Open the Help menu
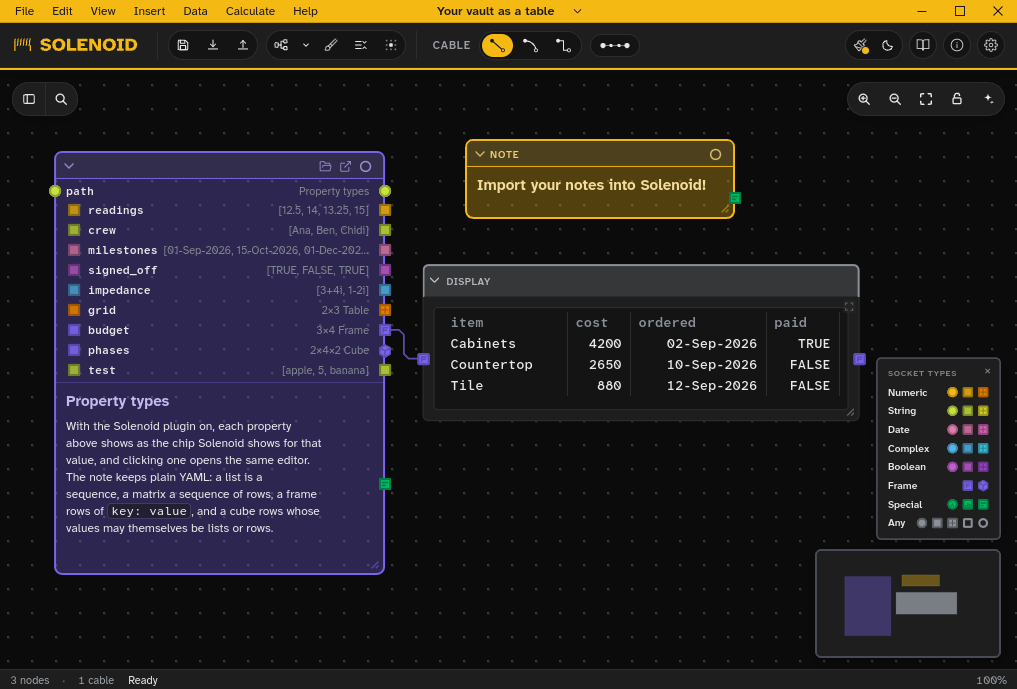Image resolution: width=1017 pixels, height=689 pixels. click(x=305, y=11)
